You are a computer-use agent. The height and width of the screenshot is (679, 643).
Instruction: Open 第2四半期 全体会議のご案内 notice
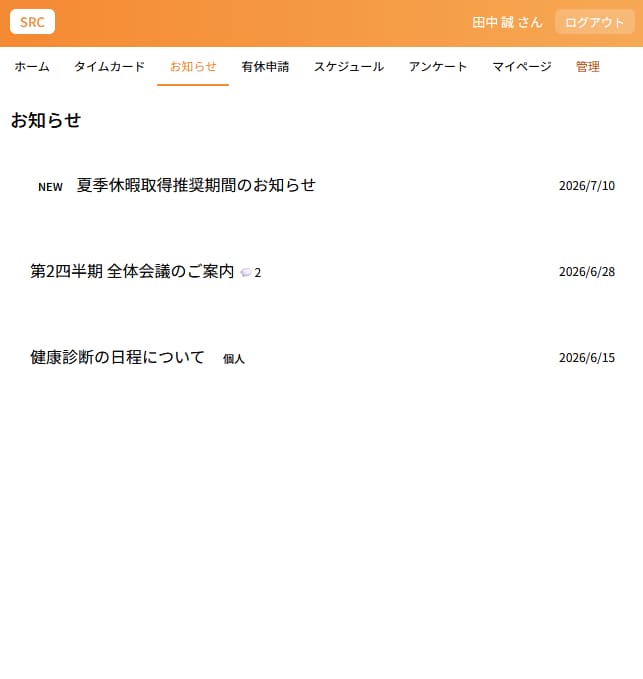pos(132,272)
